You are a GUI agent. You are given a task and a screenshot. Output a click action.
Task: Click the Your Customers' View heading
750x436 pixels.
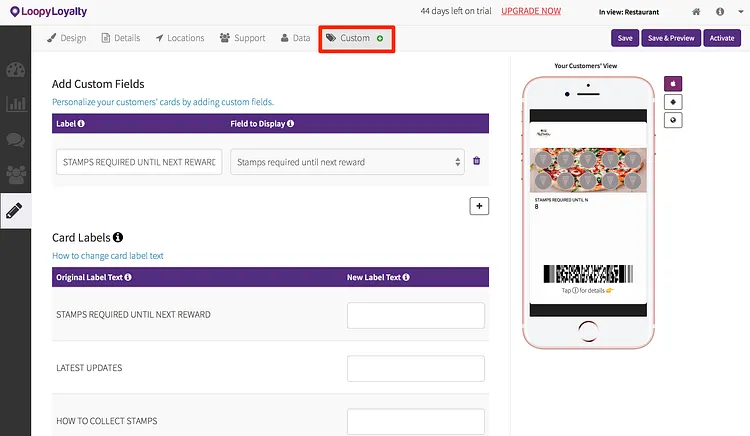(x=585, y=66)
